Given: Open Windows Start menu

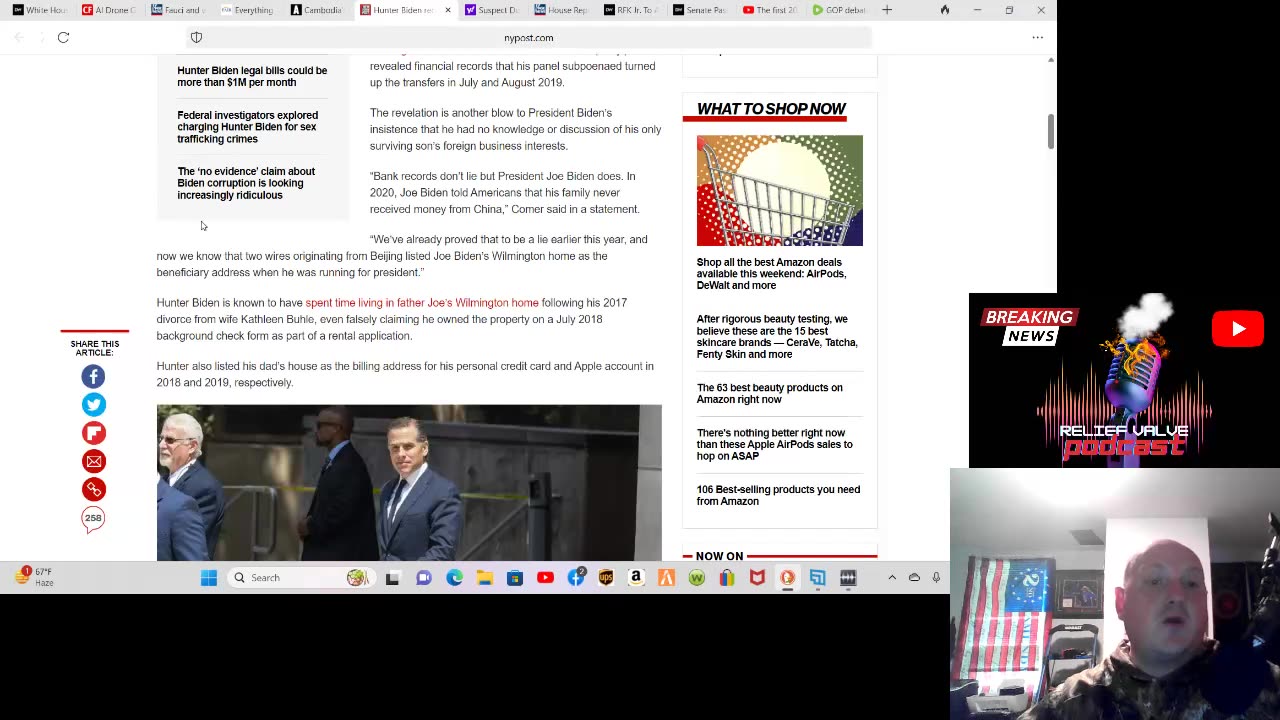Looking at the screenshot, I should 209,577.
